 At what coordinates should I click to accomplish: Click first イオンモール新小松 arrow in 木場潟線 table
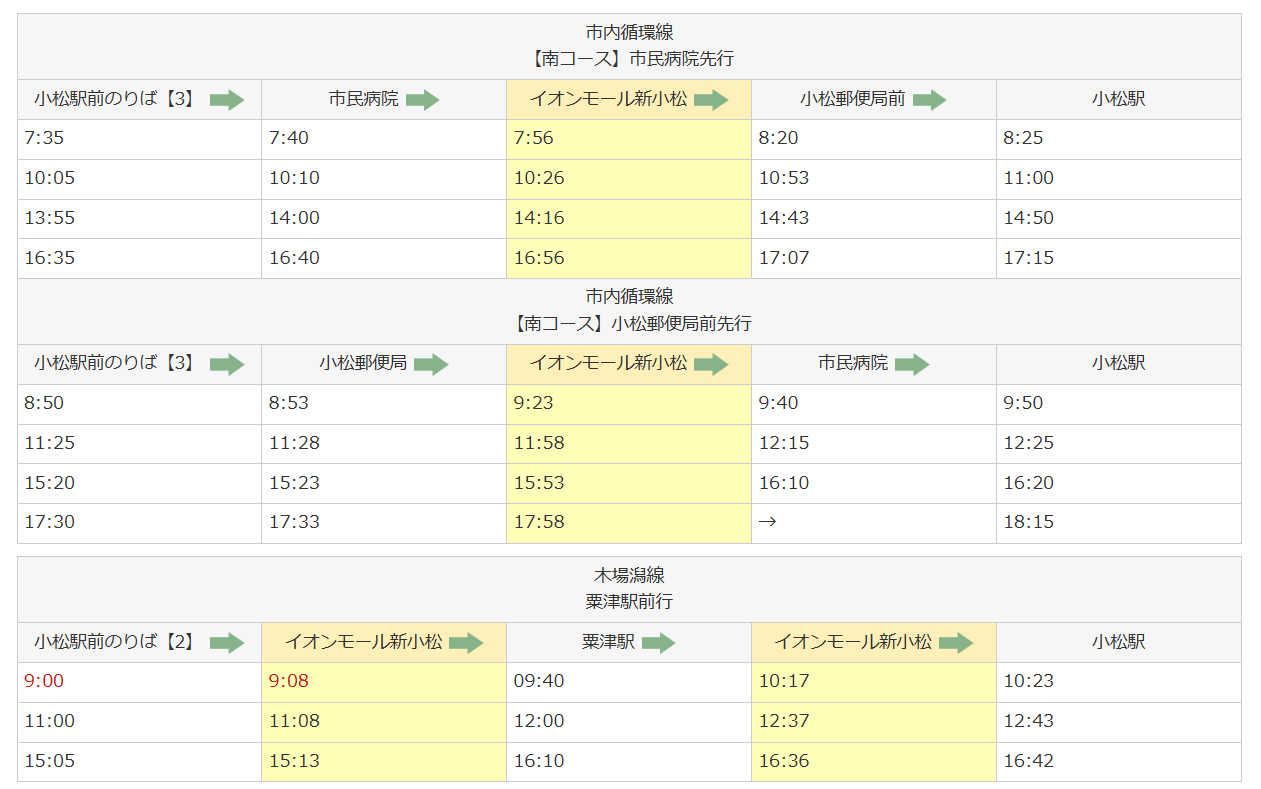466,643
